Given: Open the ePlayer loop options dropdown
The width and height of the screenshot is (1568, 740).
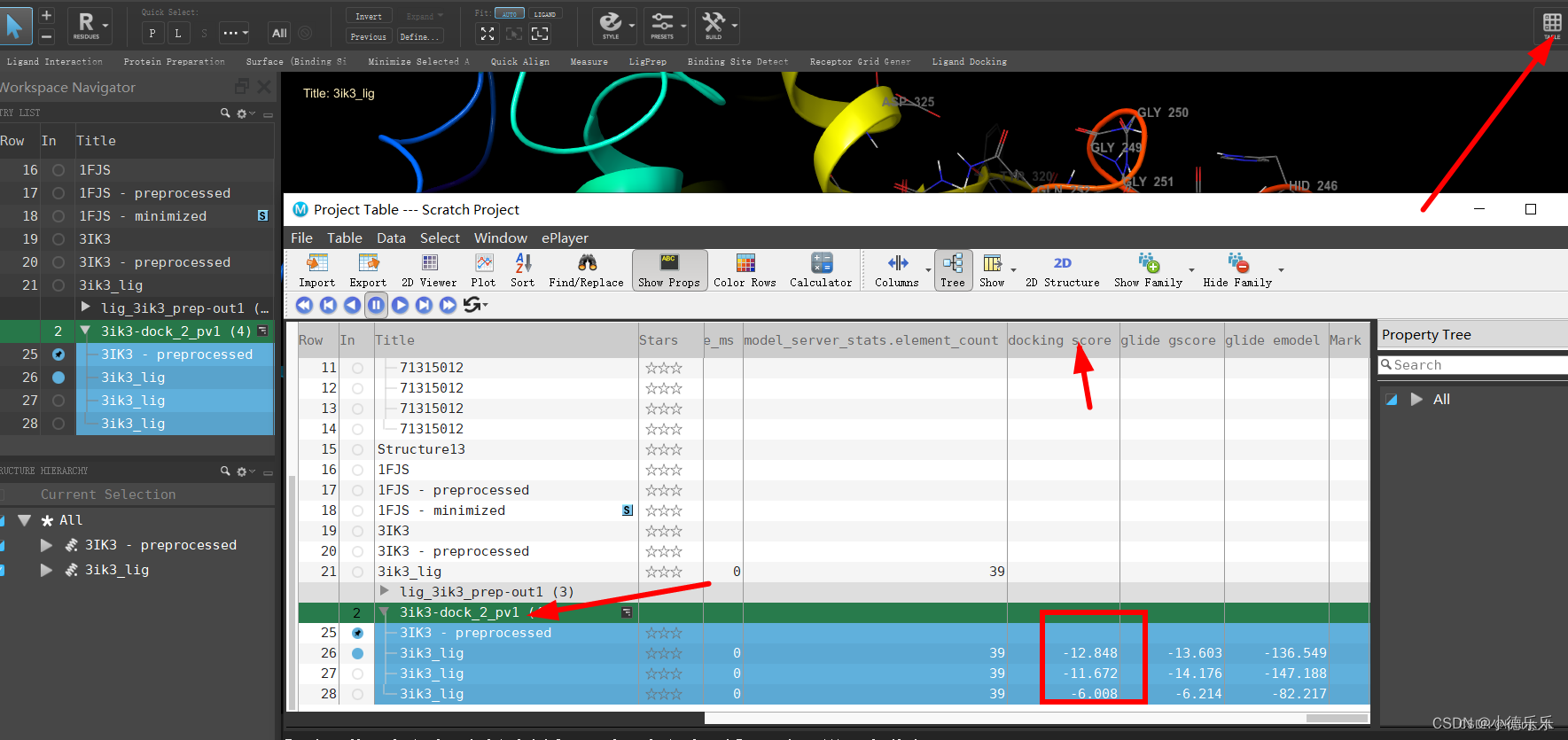Looking at the screenshot, I should click(x=485, y=305).
